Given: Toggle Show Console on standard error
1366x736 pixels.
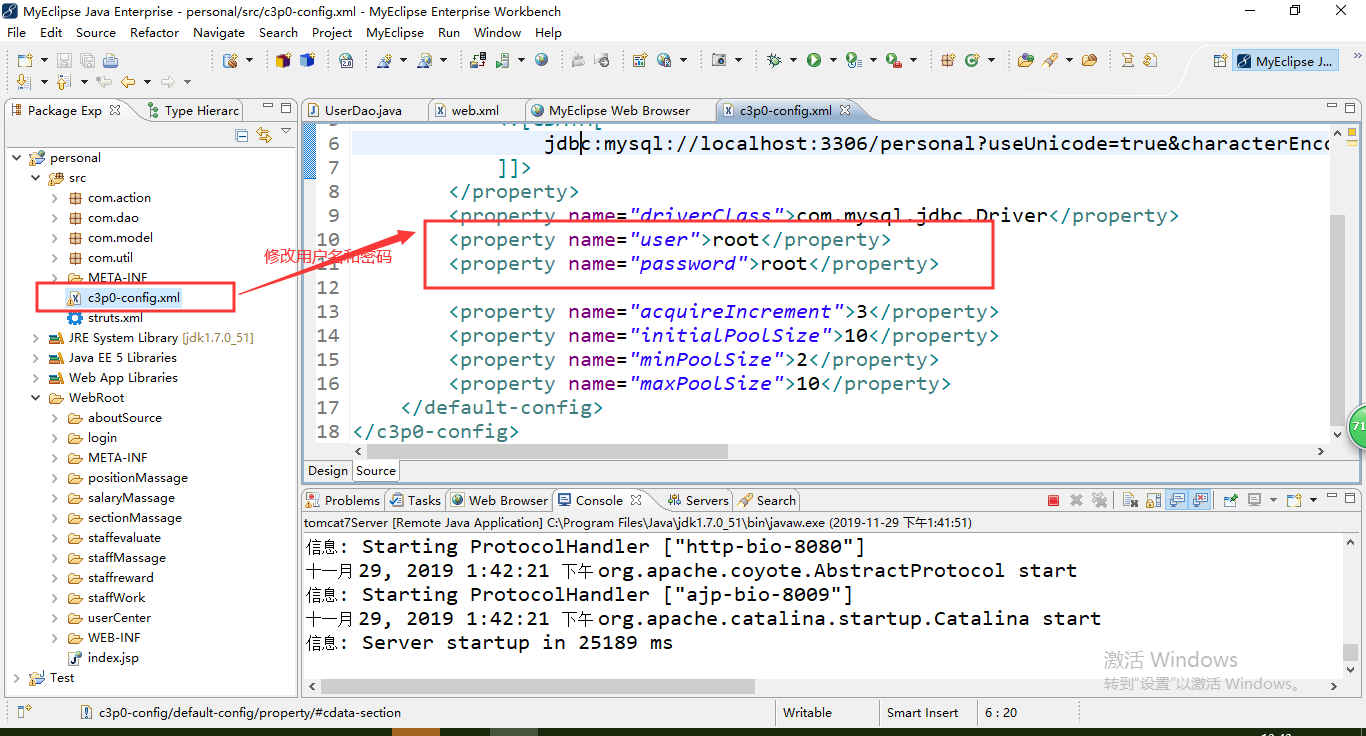Looking at the screenshot, I should click(x=1200, y=501).
